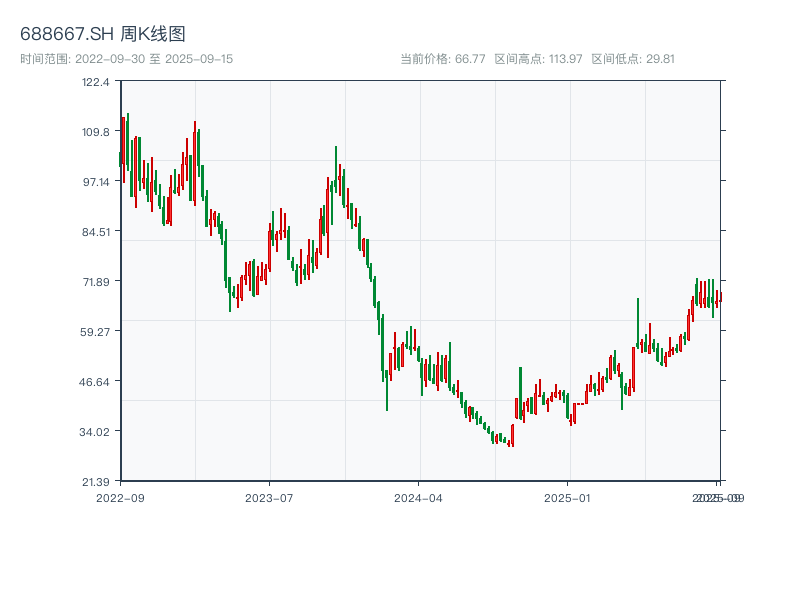
Task: Click the 区间低点: 29.81 label
Action: 633,59
